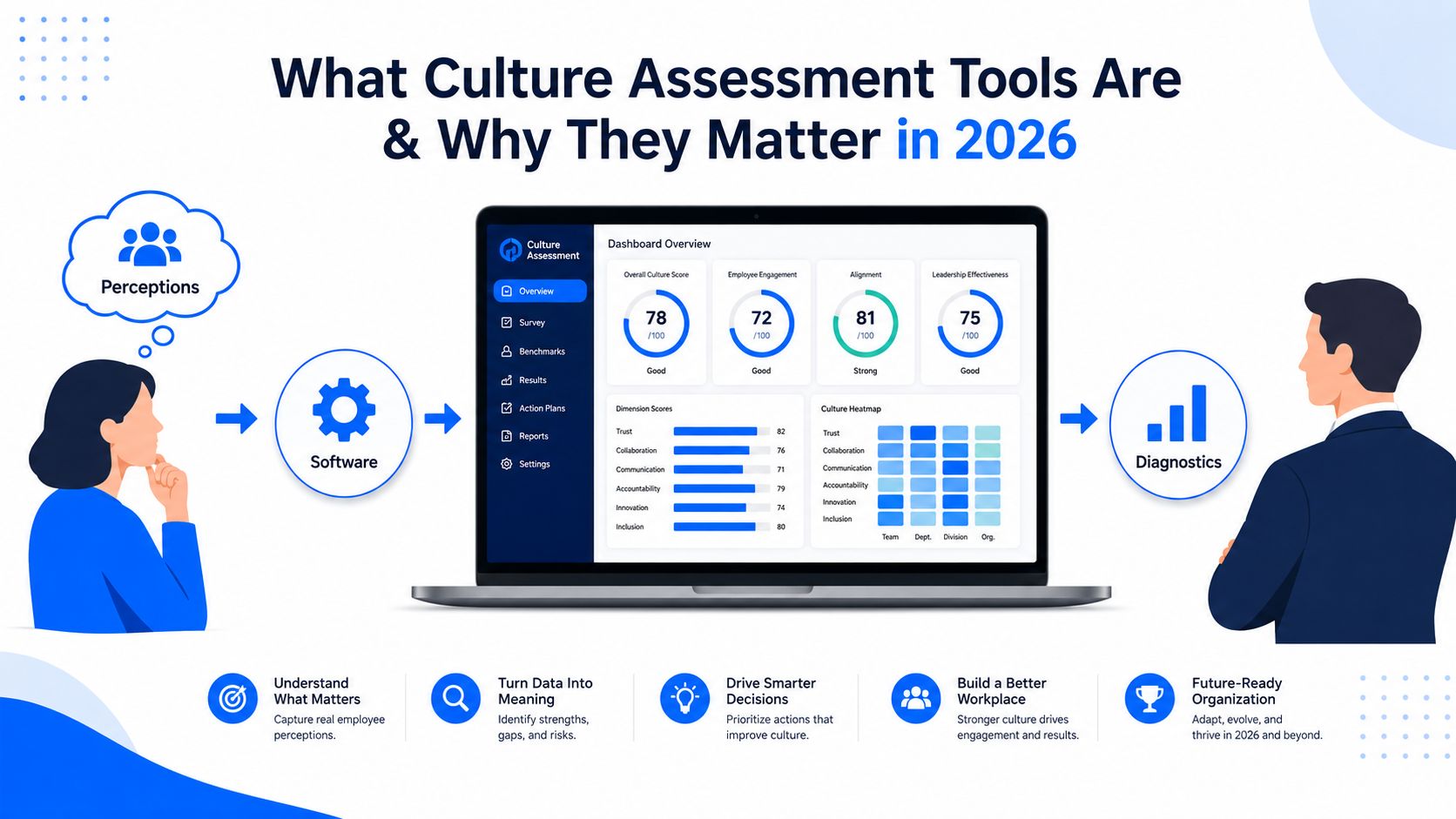Click the Inclusion heatmap cell under Org.
This screenshot has width=1456, height=819.
988,519
